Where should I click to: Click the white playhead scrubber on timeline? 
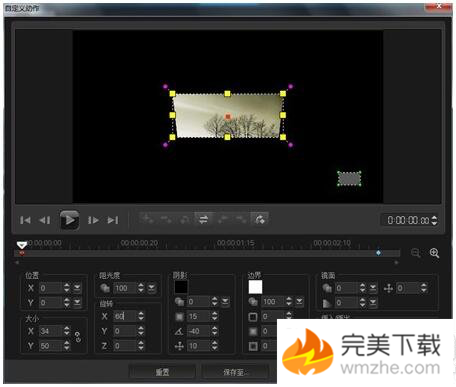point(22,245)
